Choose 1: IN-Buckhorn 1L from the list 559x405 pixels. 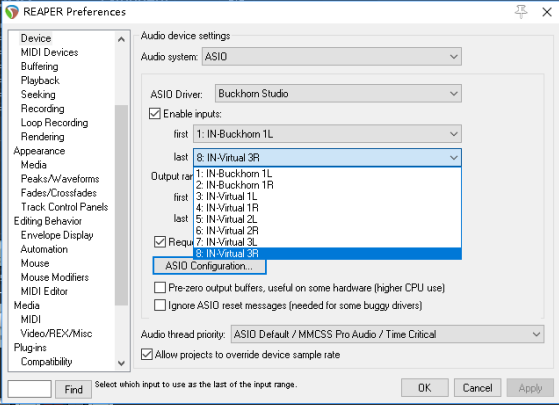tap(327, 174)
